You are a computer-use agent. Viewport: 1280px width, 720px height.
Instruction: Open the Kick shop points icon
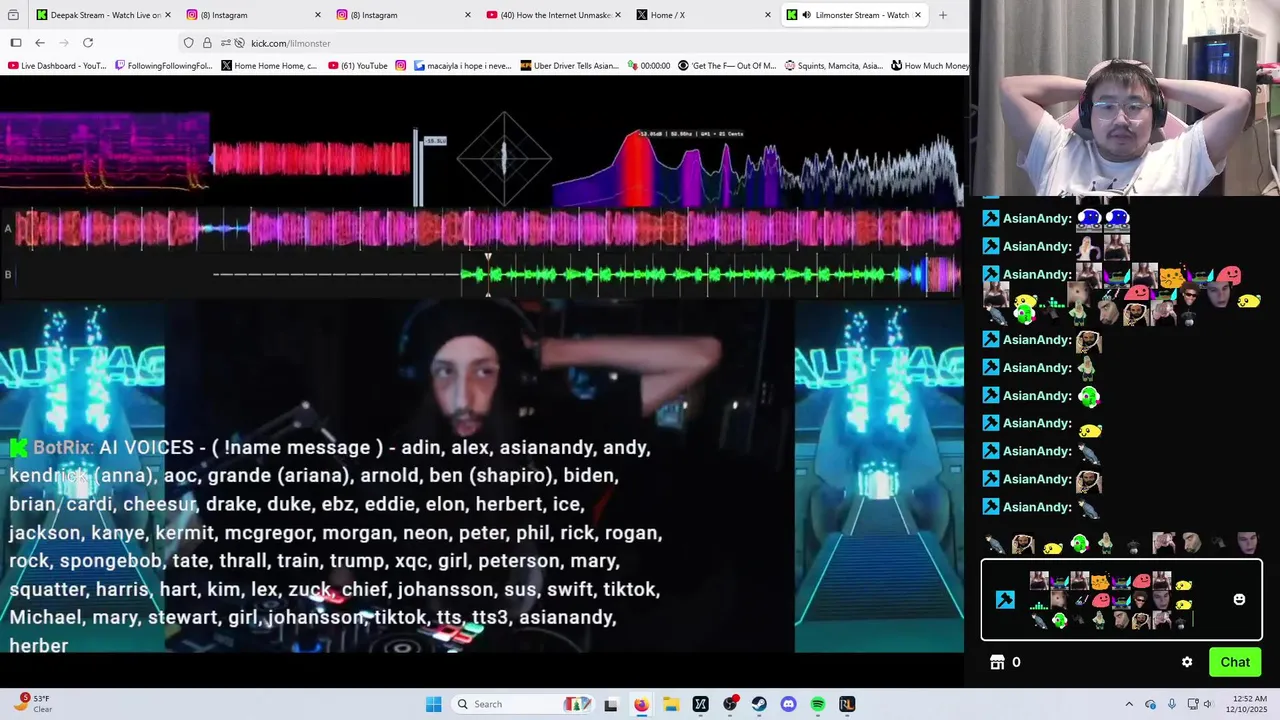[x=996, y=662]
